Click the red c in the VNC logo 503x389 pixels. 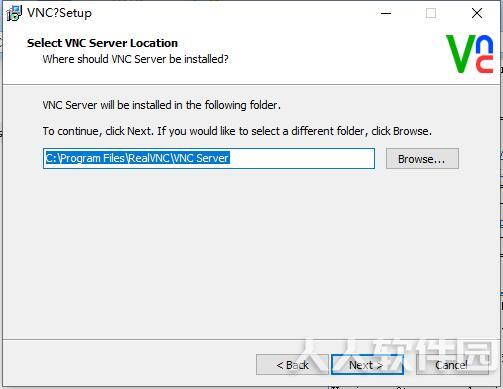pyautogui.click(x=484, y=64)
